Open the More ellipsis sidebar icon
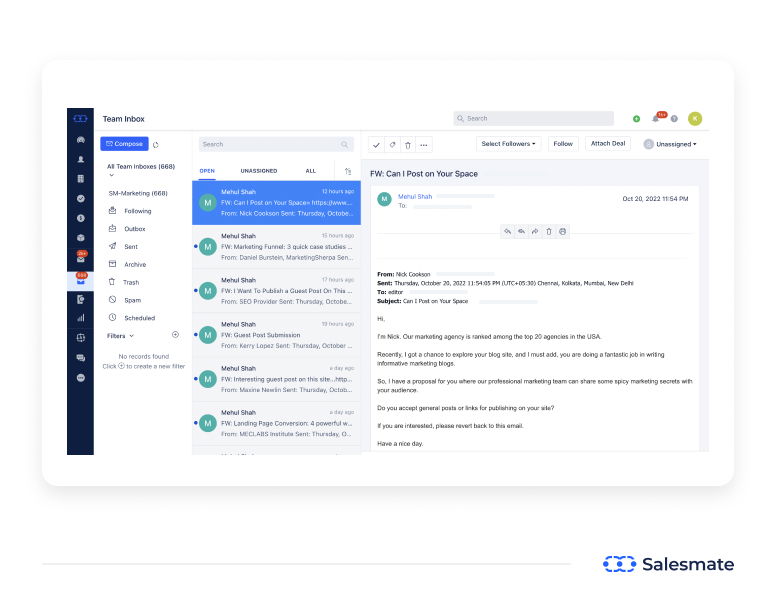This screenshot has height=612, width=776. click(81, 378)
